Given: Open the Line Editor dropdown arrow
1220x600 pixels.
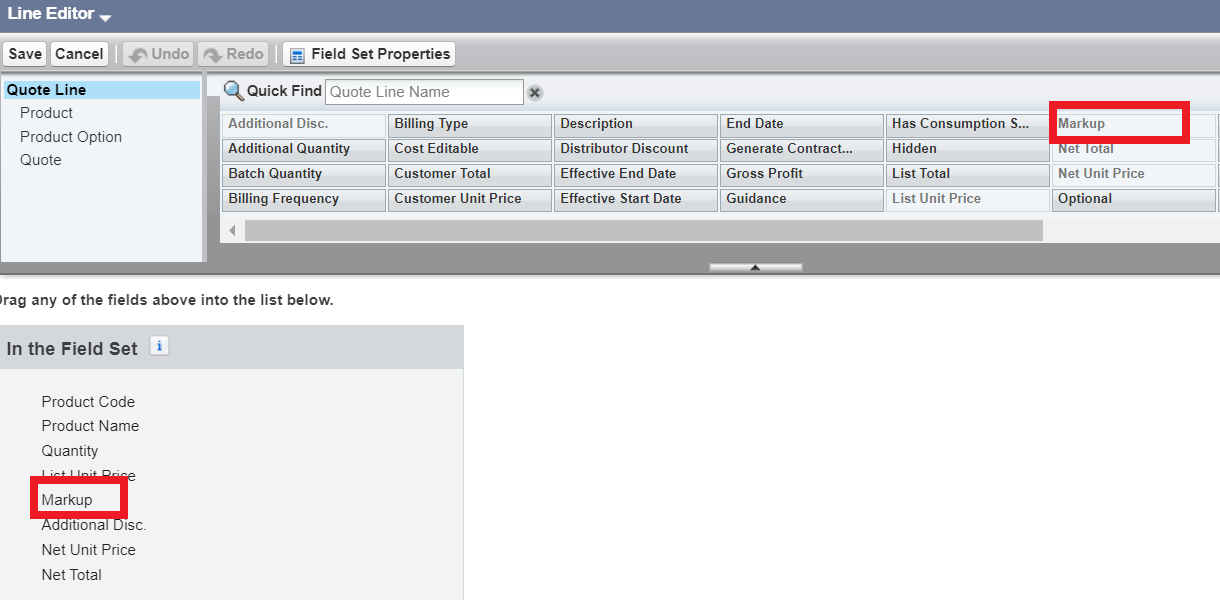Looking at the screenshot, I should pyautogui.click(x=105, y=17).
